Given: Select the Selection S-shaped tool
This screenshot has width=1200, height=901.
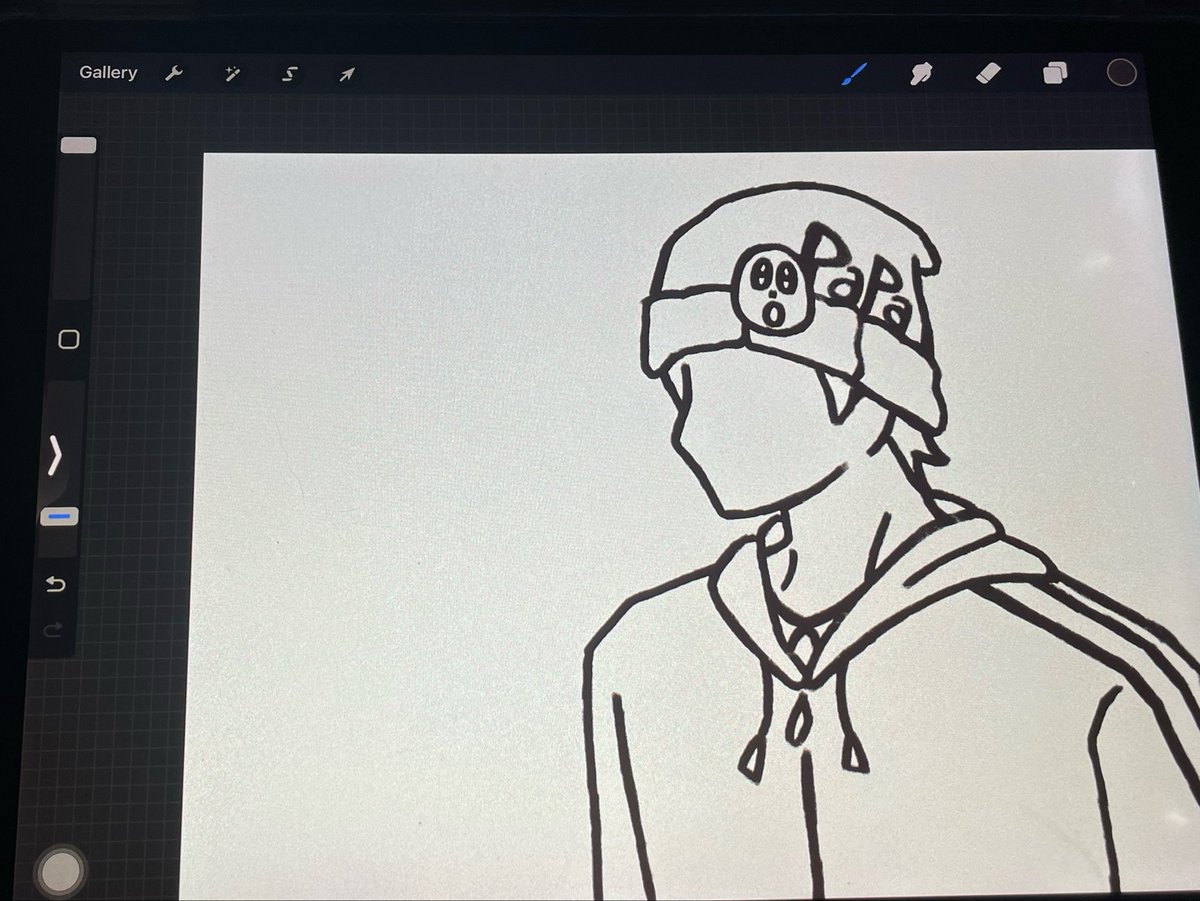Looking at the screenshot, I should 290,74.
